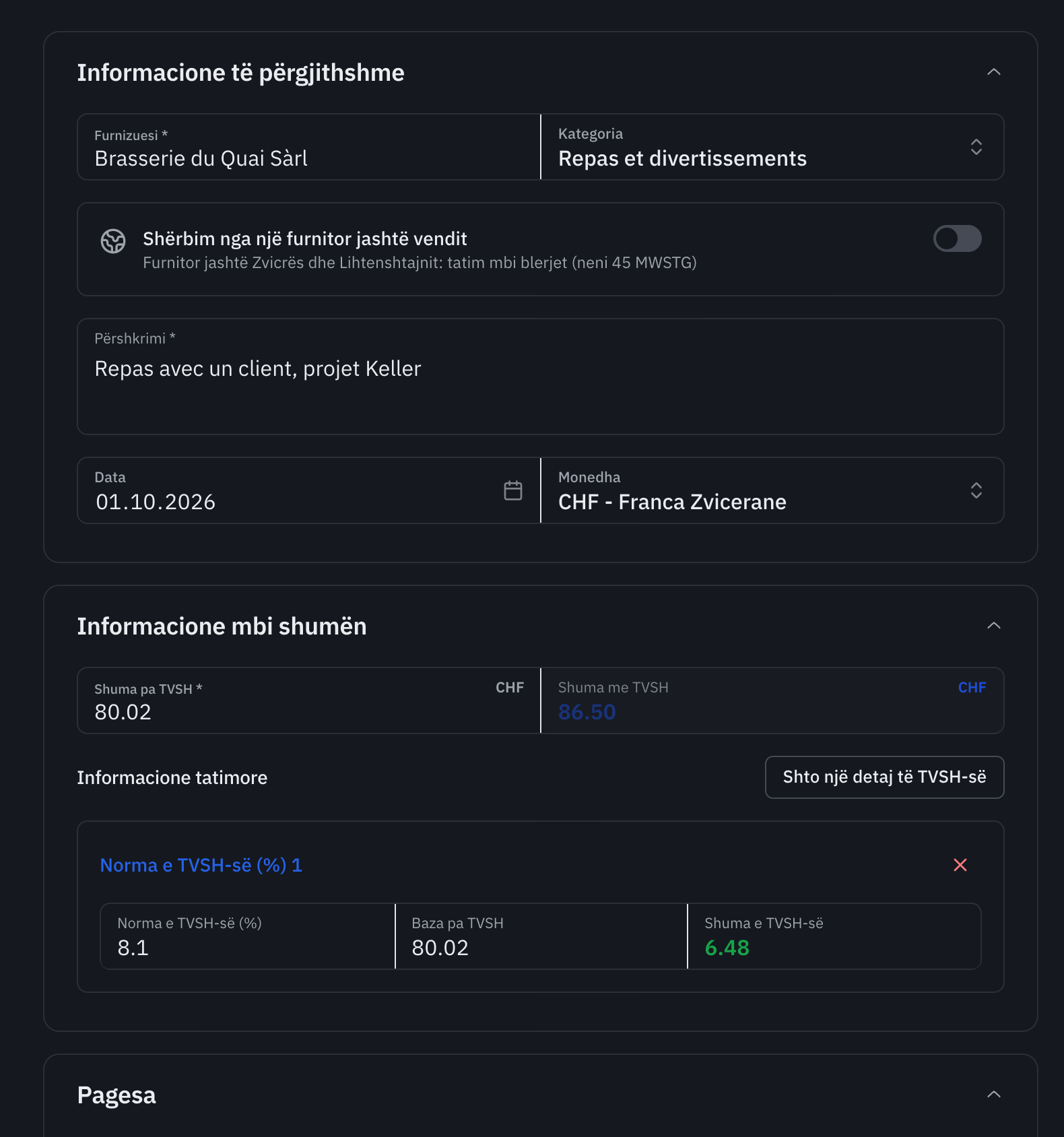Click the Shuma pa TVSH amount field
Screen dimensions: 1064x1137
pos(309,701)
